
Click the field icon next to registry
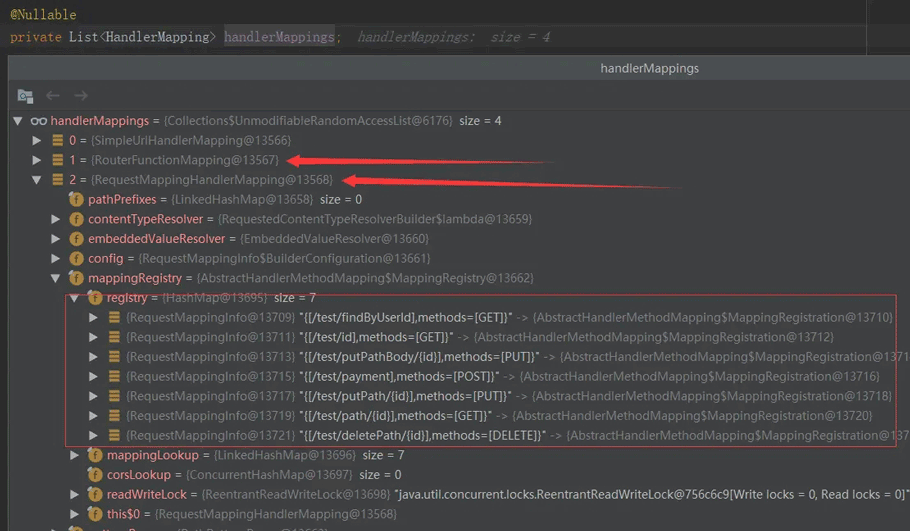click(95, 298)
